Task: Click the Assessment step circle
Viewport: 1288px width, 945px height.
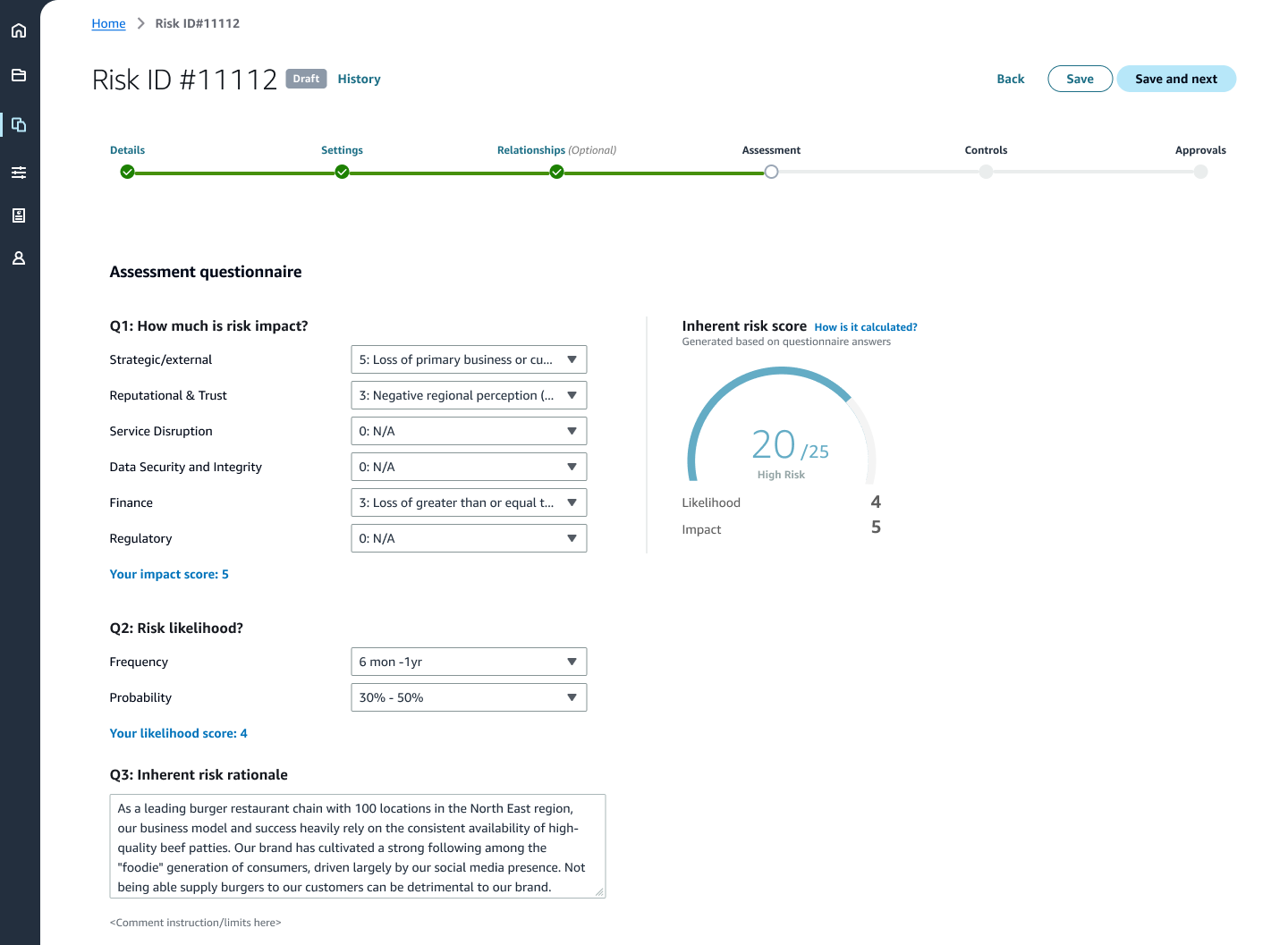Action: click(771, 172)
